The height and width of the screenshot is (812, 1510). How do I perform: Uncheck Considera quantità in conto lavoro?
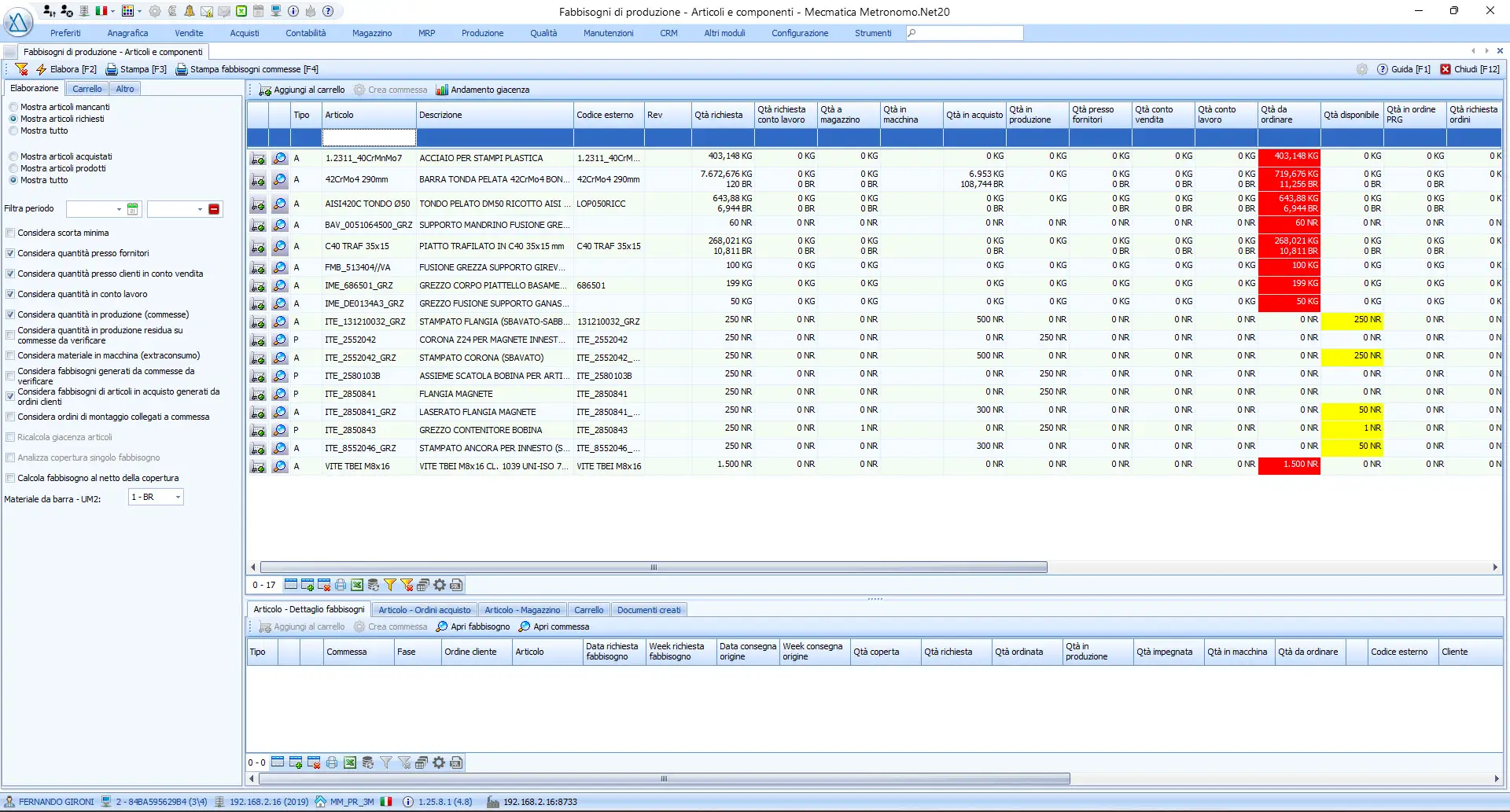(x=10, y=294)
